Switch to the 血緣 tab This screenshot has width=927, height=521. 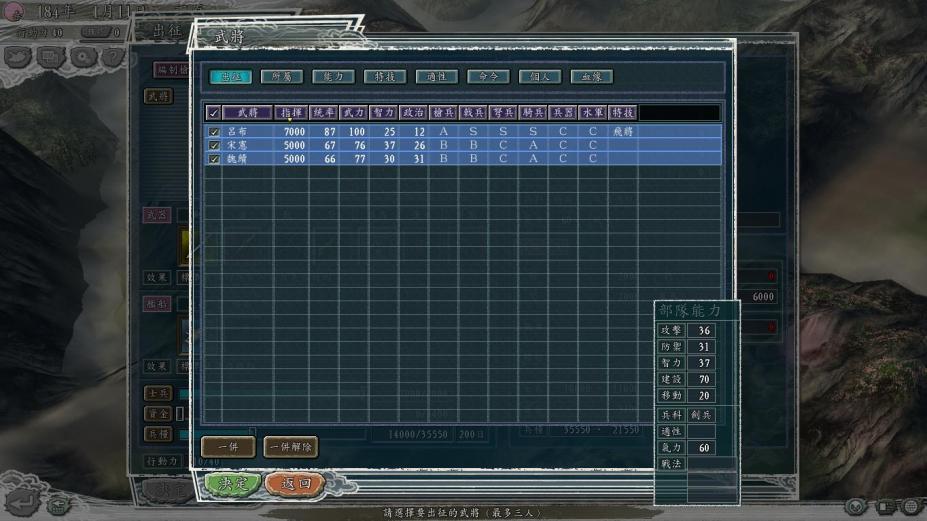coord(592,76)
